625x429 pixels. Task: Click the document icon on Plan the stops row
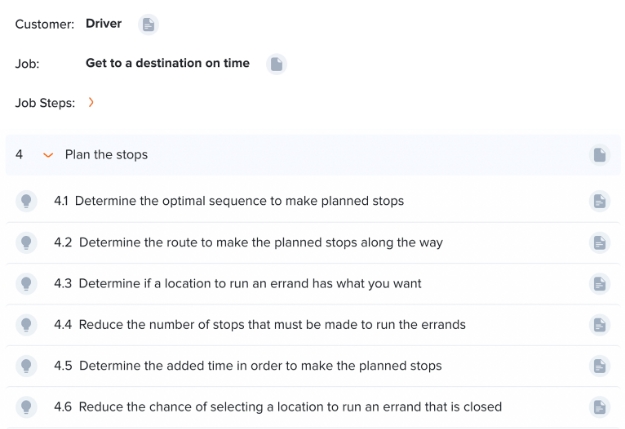coord(599,155)
